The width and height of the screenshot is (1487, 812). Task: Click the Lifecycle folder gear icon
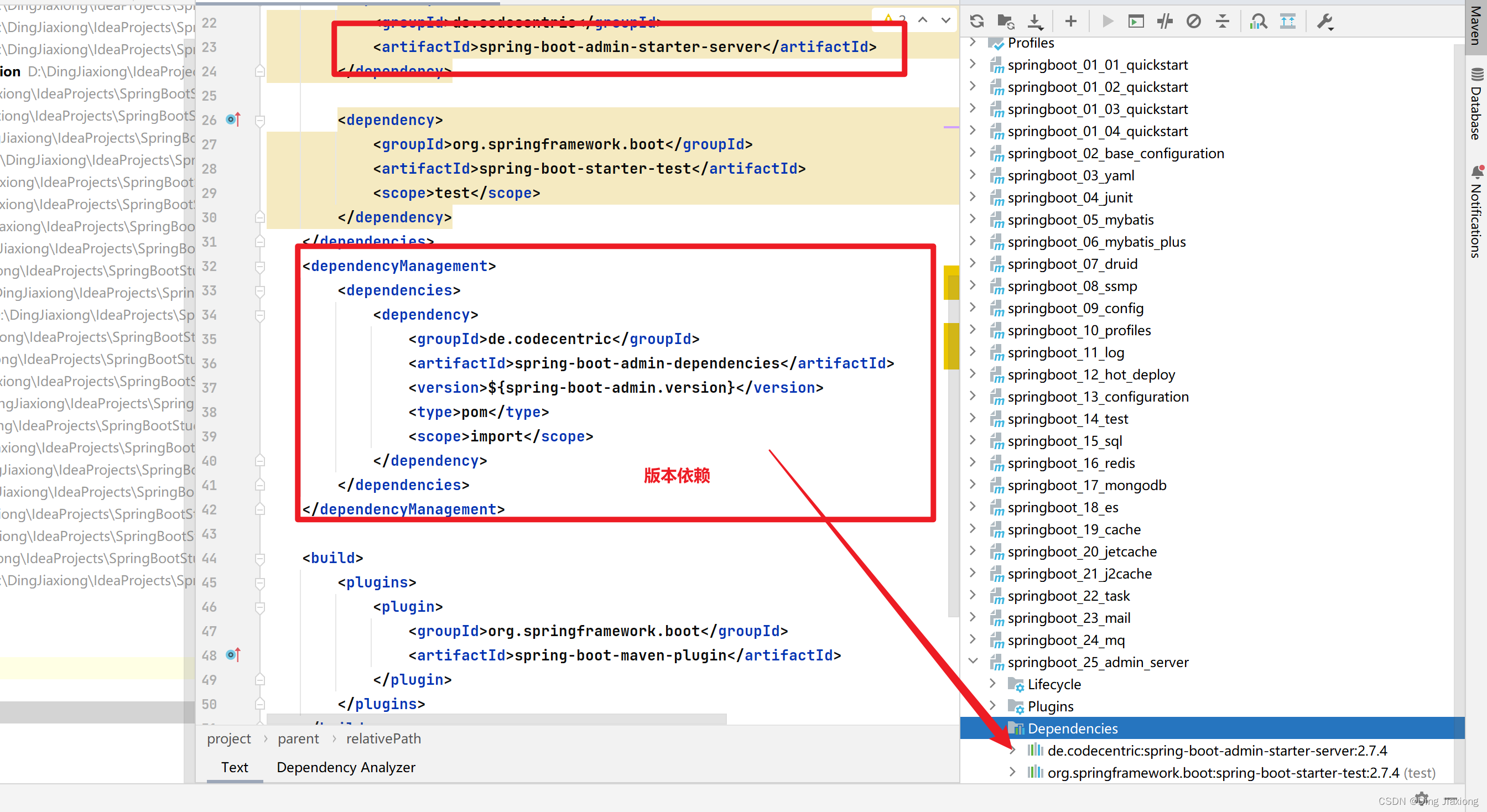1016,684
